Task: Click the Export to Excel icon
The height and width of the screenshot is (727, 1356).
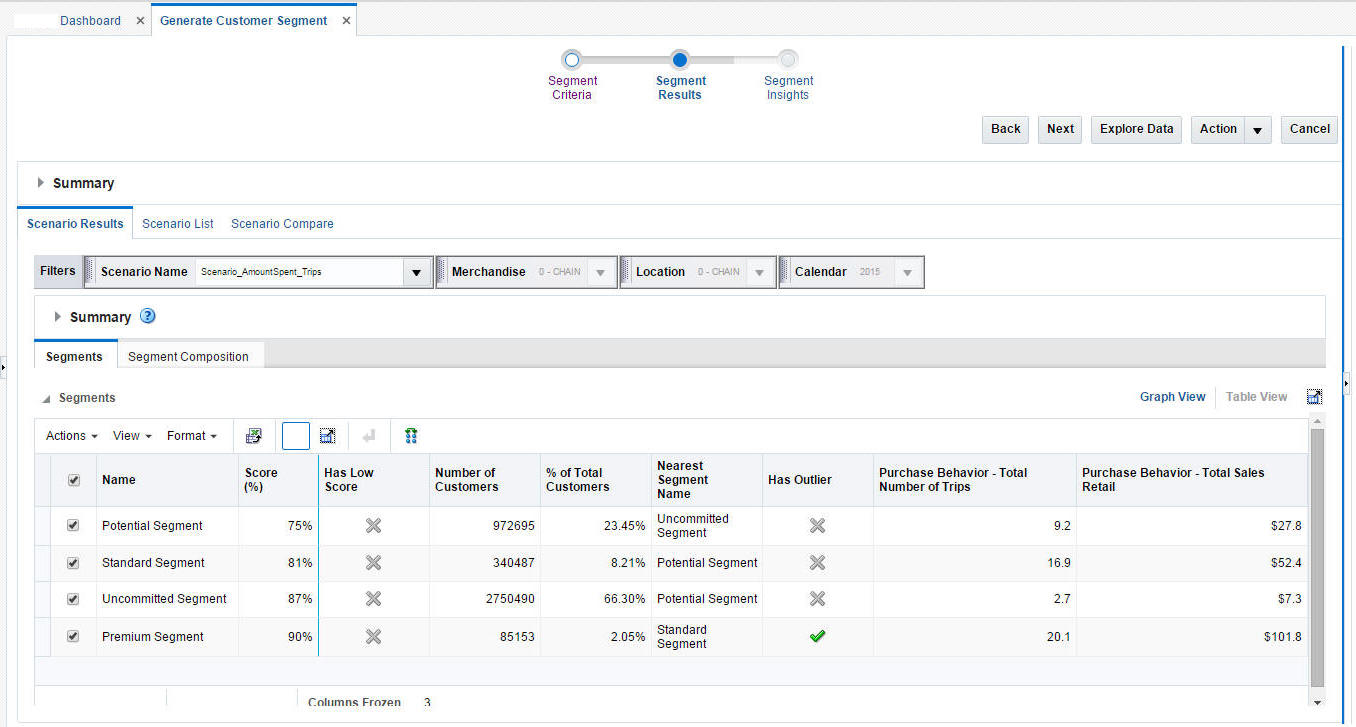Action: (254, 436)
